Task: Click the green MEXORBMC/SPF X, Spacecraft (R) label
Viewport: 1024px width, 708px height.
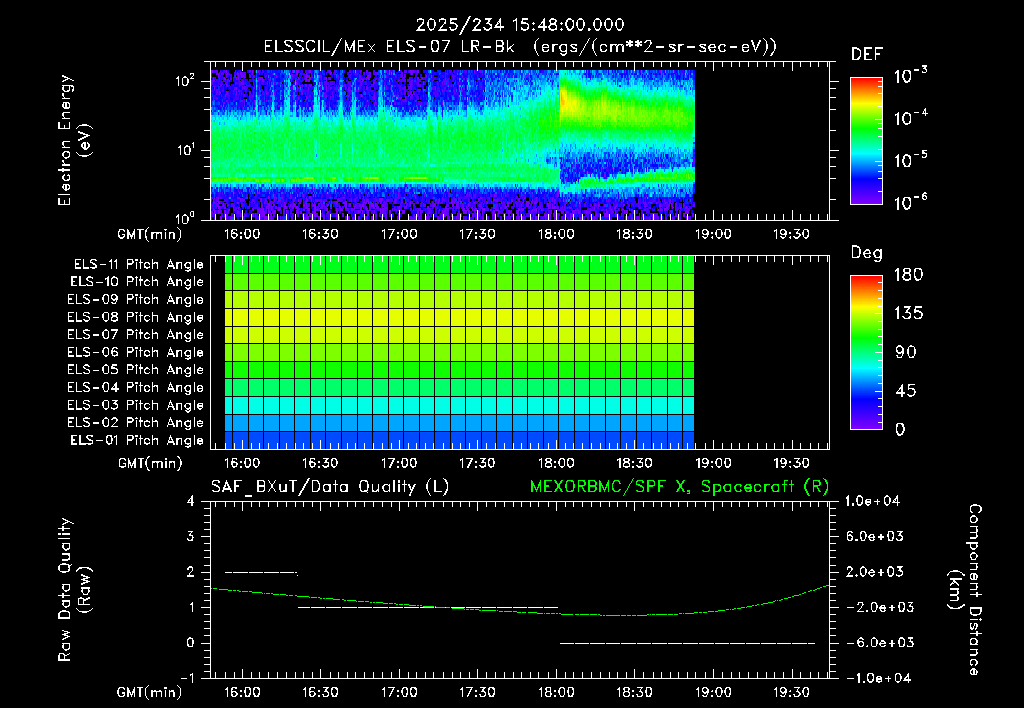Action: pos(679,487)
